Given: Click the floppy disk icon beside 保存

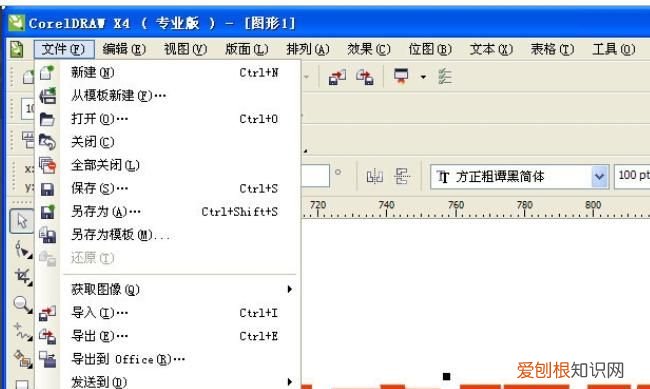Looking at the screenshot, I should point(47,190).
